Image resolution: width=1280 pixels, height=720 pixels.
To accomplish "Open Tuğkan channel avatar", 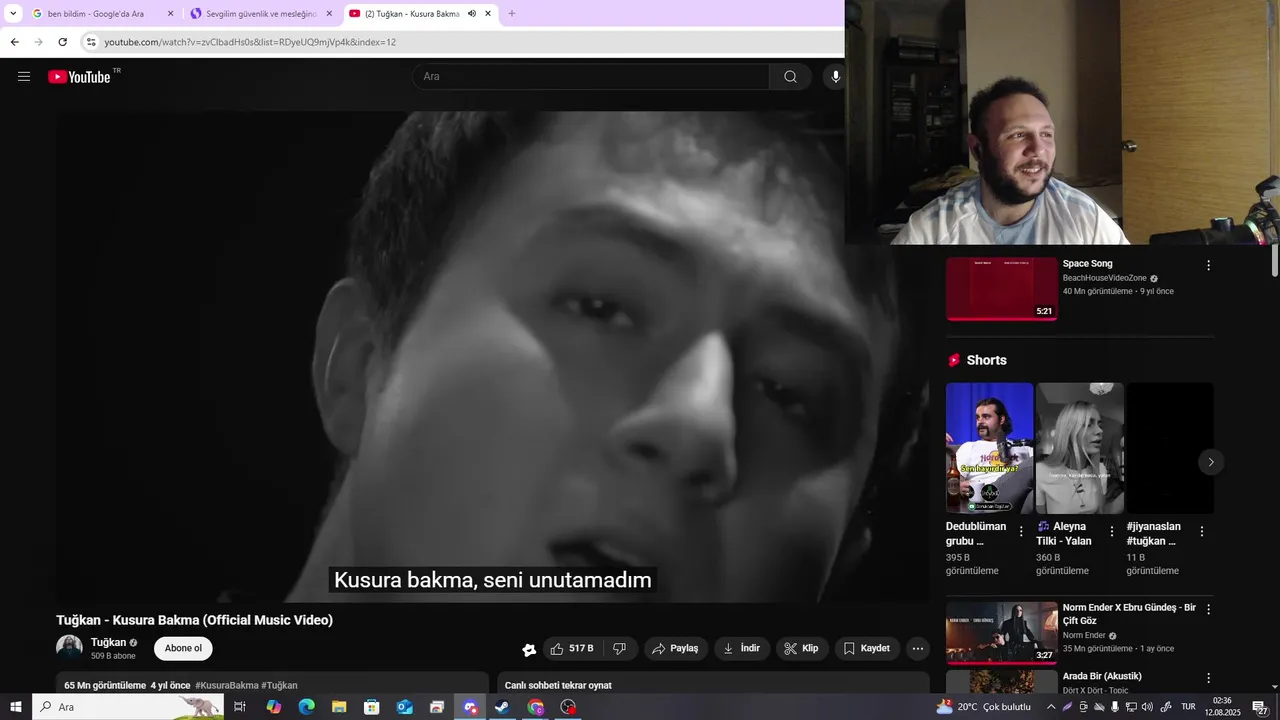I will click(69, 648).
